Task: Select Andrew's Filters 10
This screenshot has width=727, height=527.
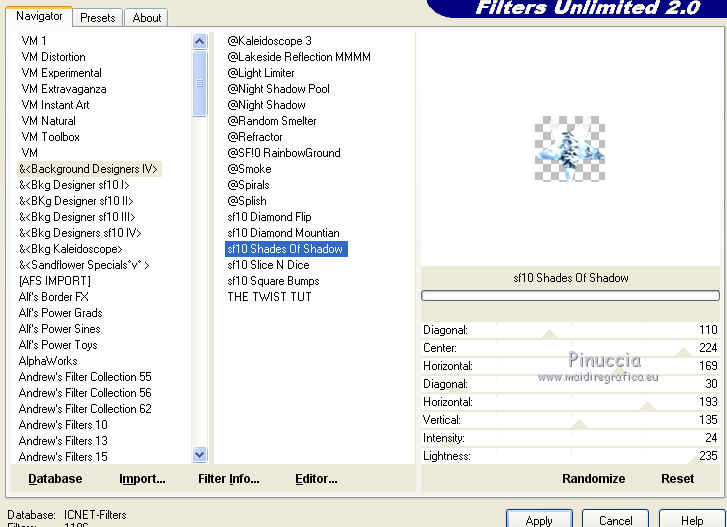Action: (x=63, y=425)
